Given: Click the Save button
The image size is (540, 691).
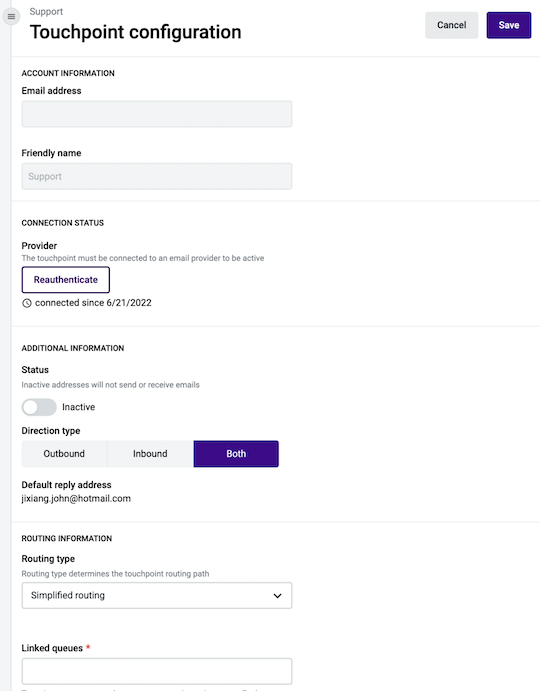Looking at the screenshot, I should (509, 25).
